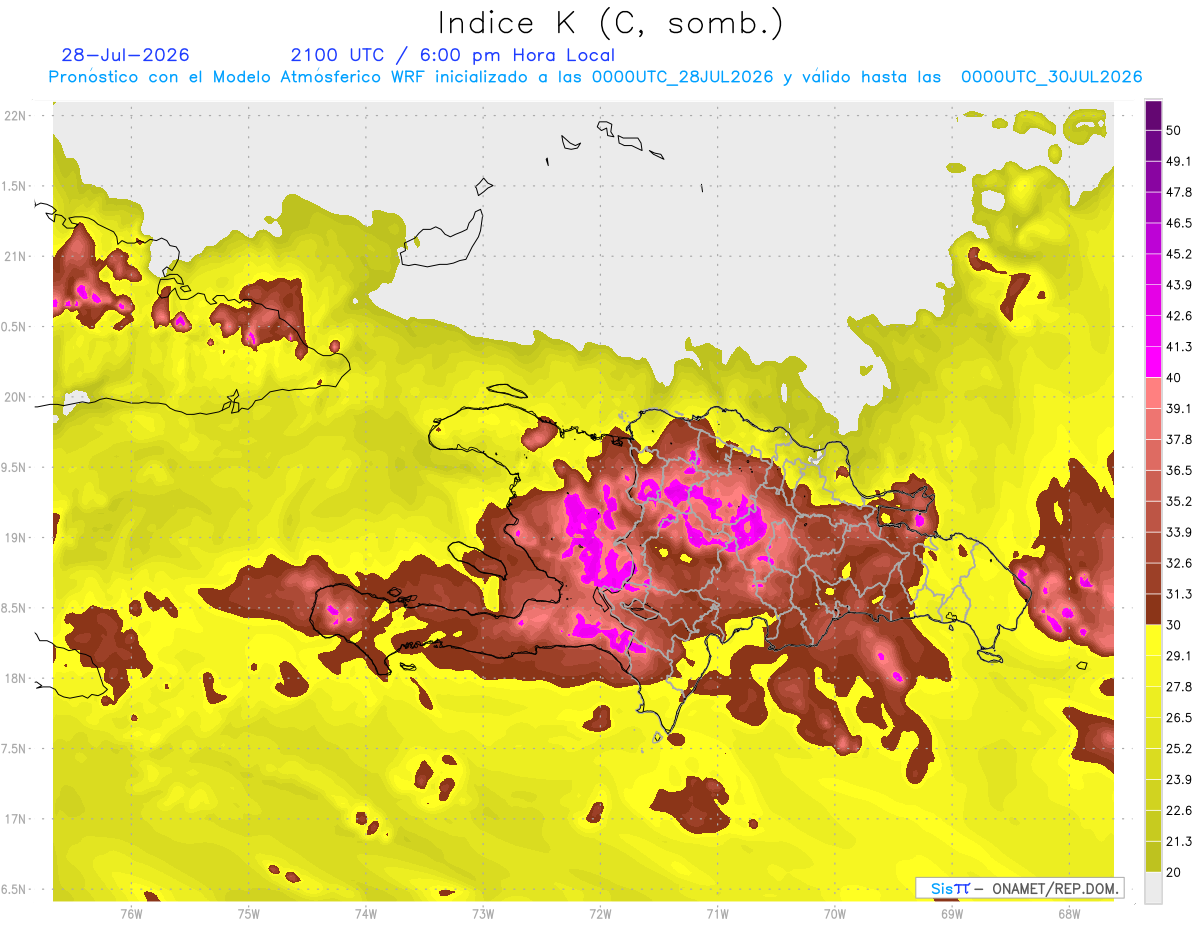Screen dimensions: 1200x927
Task: Click colorbar value '33.9'
Action: pos(1179,532)
